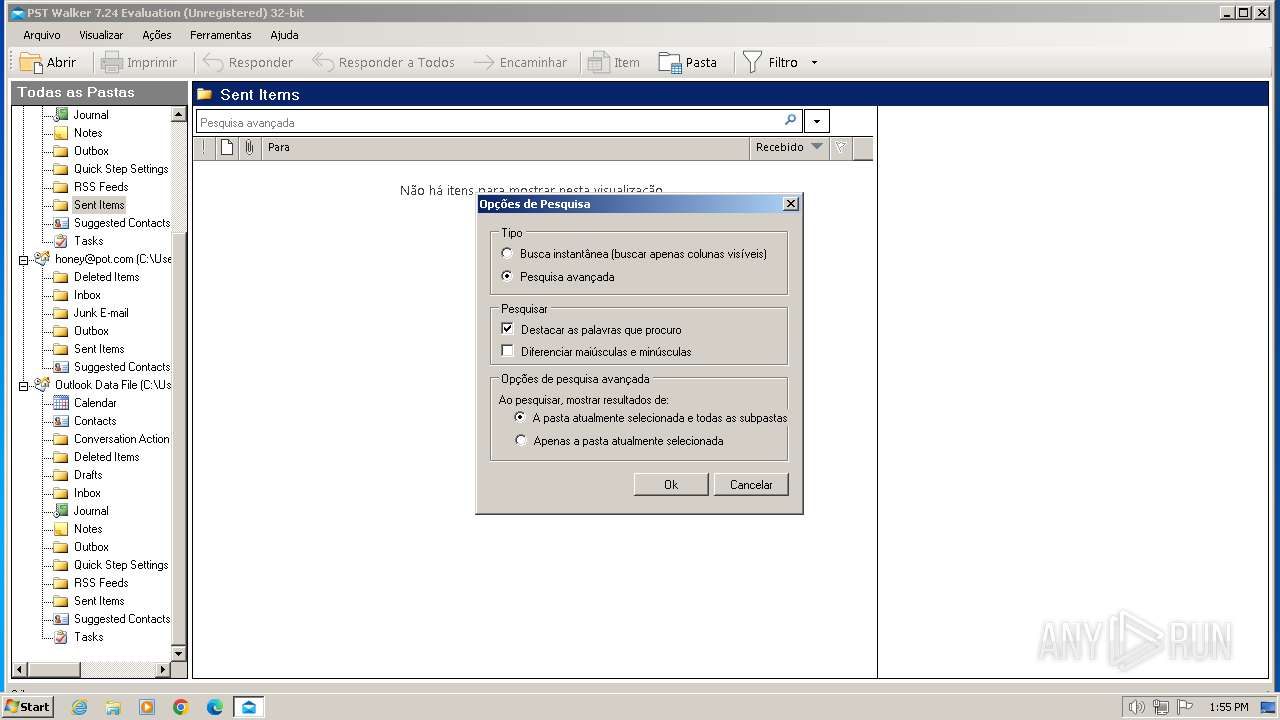The width and height of the screenshot is (1280, 720).
Task: Click the flag column header icon
Action: pyautogui.click(x=840, y=147)
